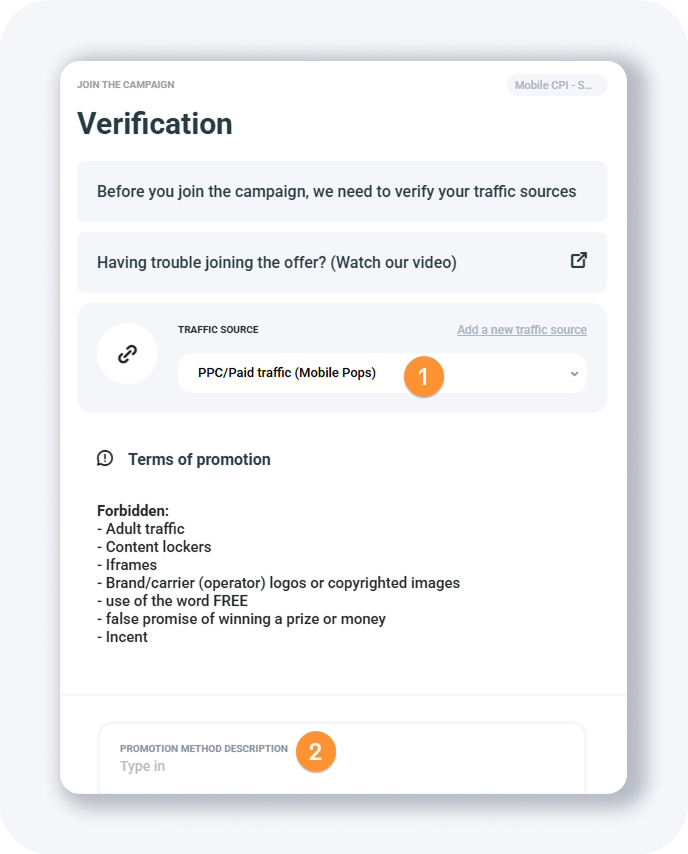
Task: Click the 'JOIN THE CAMPAIGN' label
Action: (126, 85)
